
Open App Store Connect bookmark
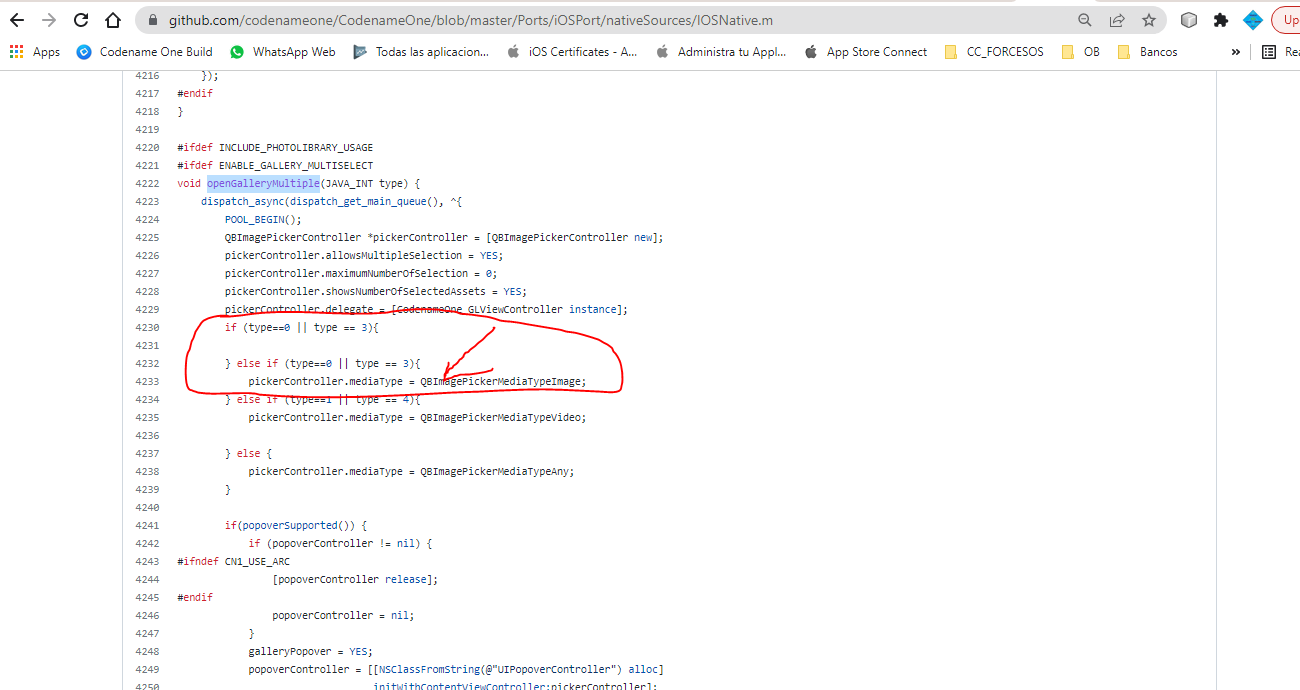coord(866,52)
